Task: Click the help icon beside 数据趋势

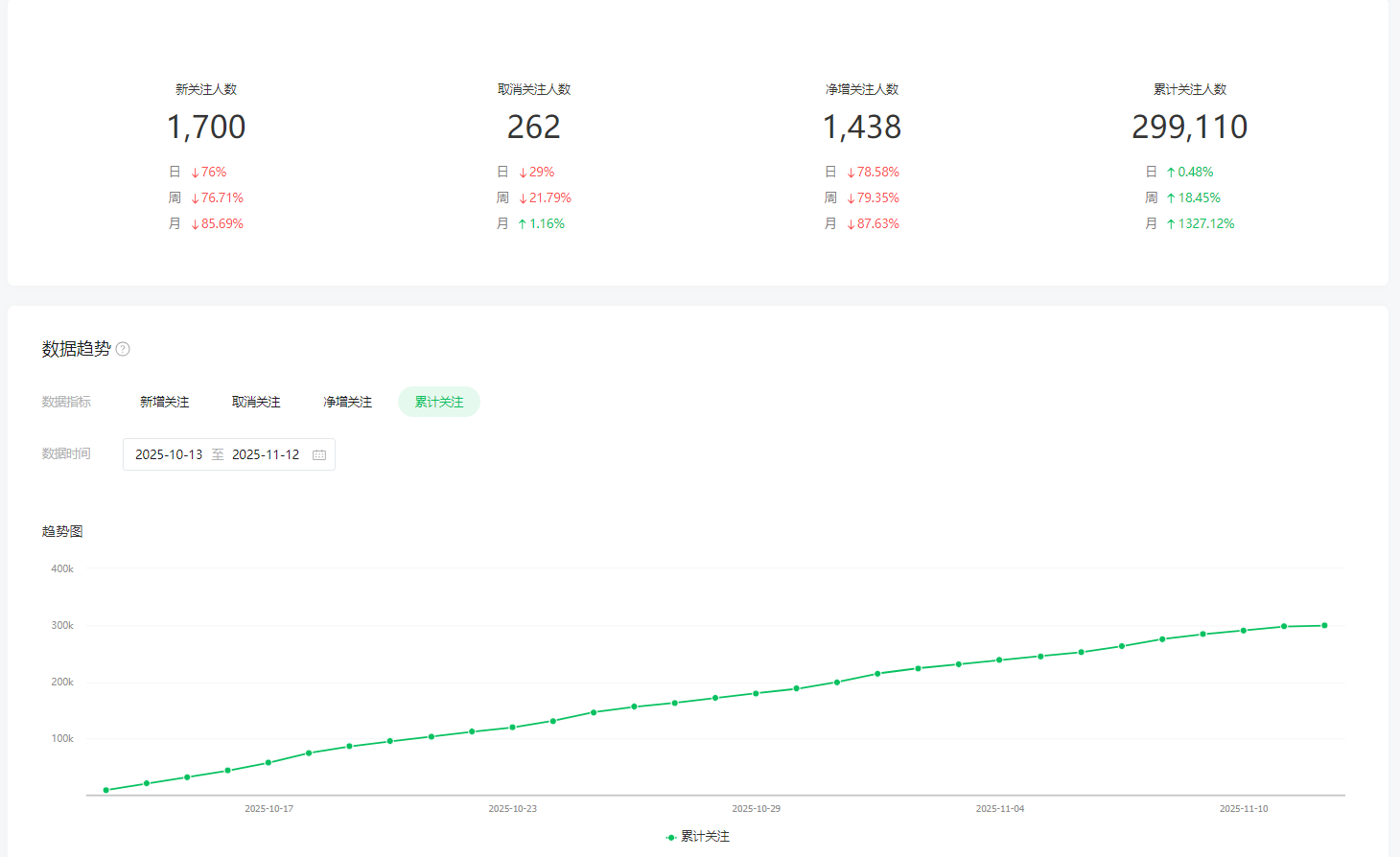Action: (x=123, y=349)
